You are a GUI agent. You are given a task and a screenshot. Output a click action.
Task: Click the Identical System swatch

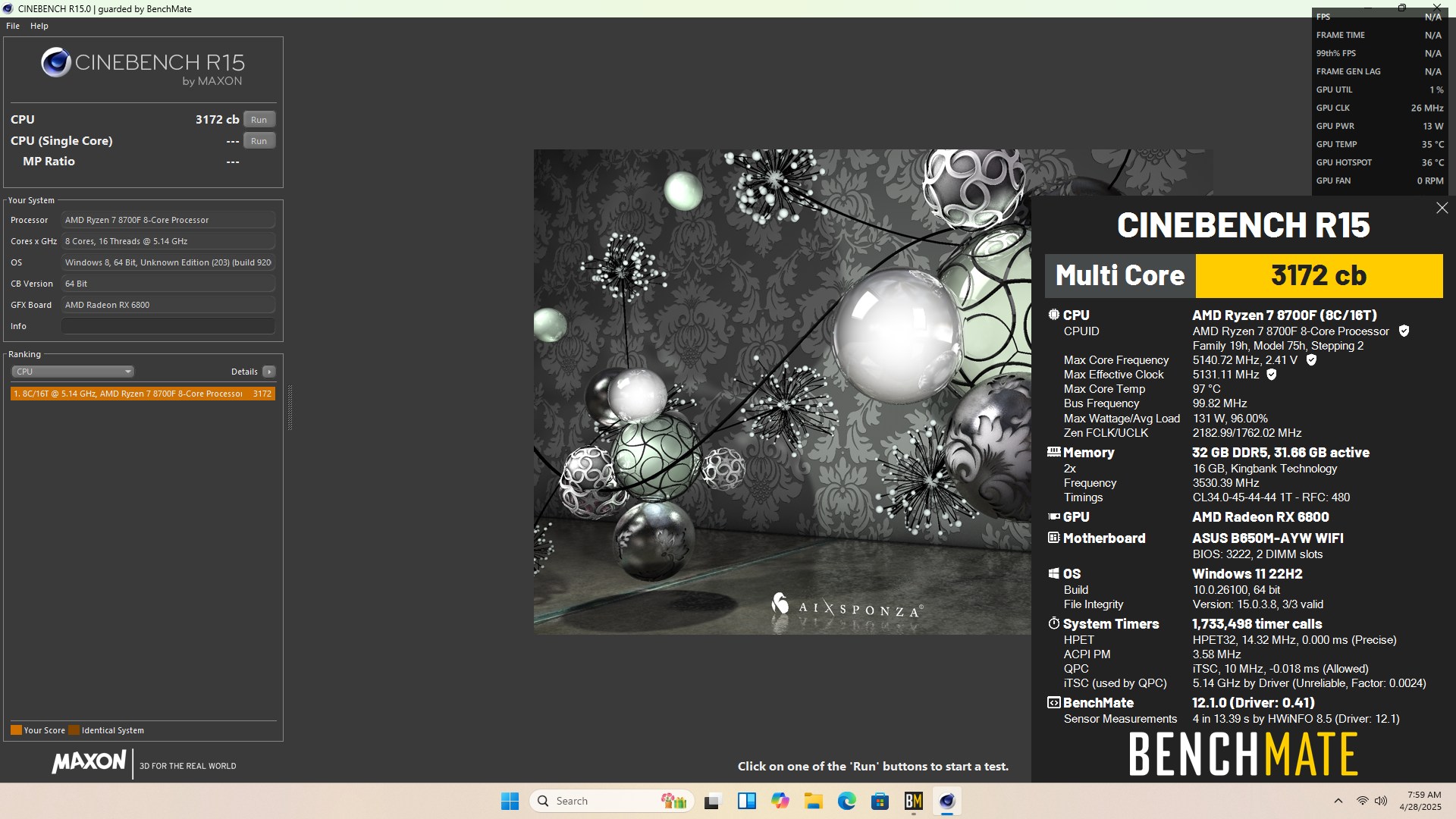coord(74,730)
